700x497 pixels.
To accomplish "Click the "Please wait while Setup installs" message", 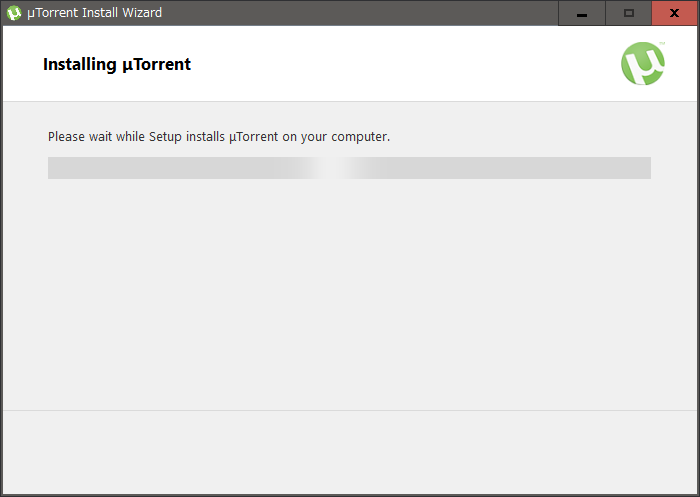I will click(218, 136).
